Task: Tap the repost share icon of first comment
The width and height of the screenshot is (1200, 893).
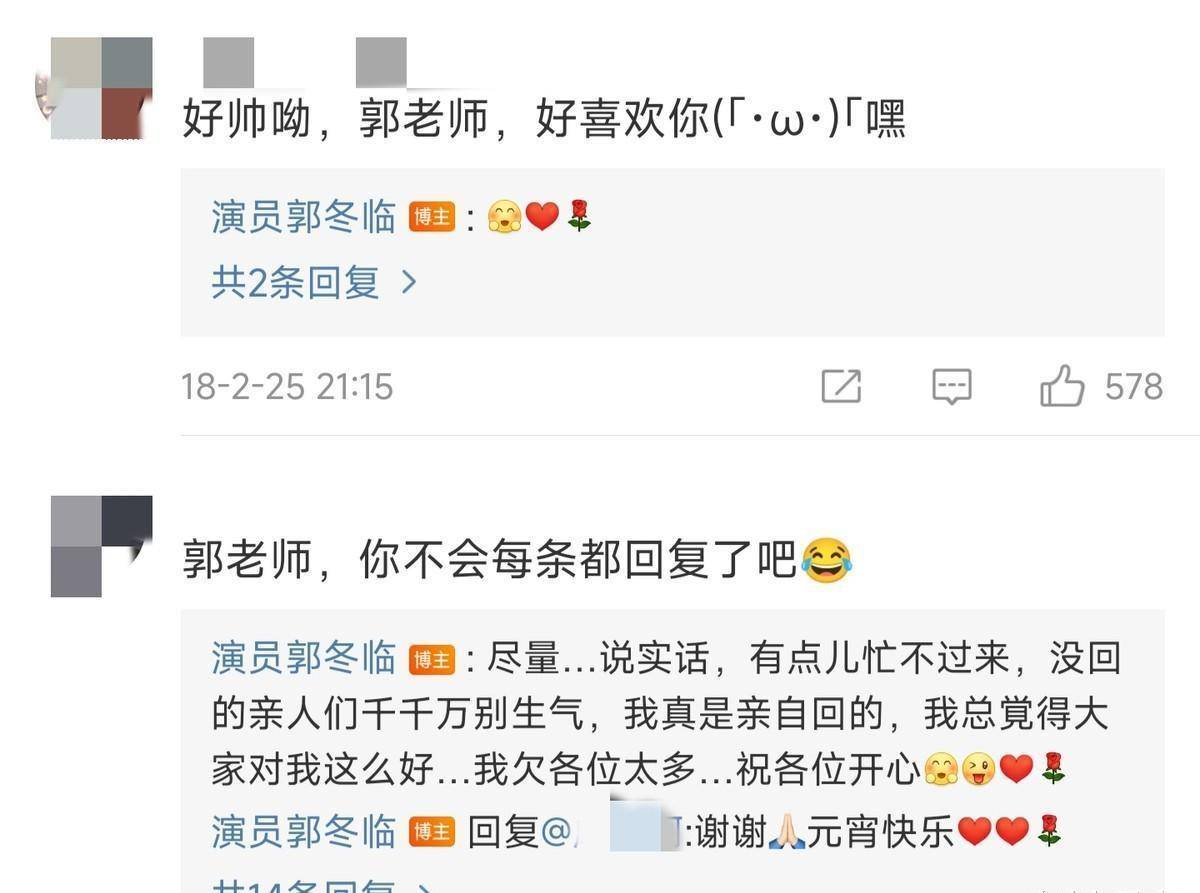Action: coord(841,386)
